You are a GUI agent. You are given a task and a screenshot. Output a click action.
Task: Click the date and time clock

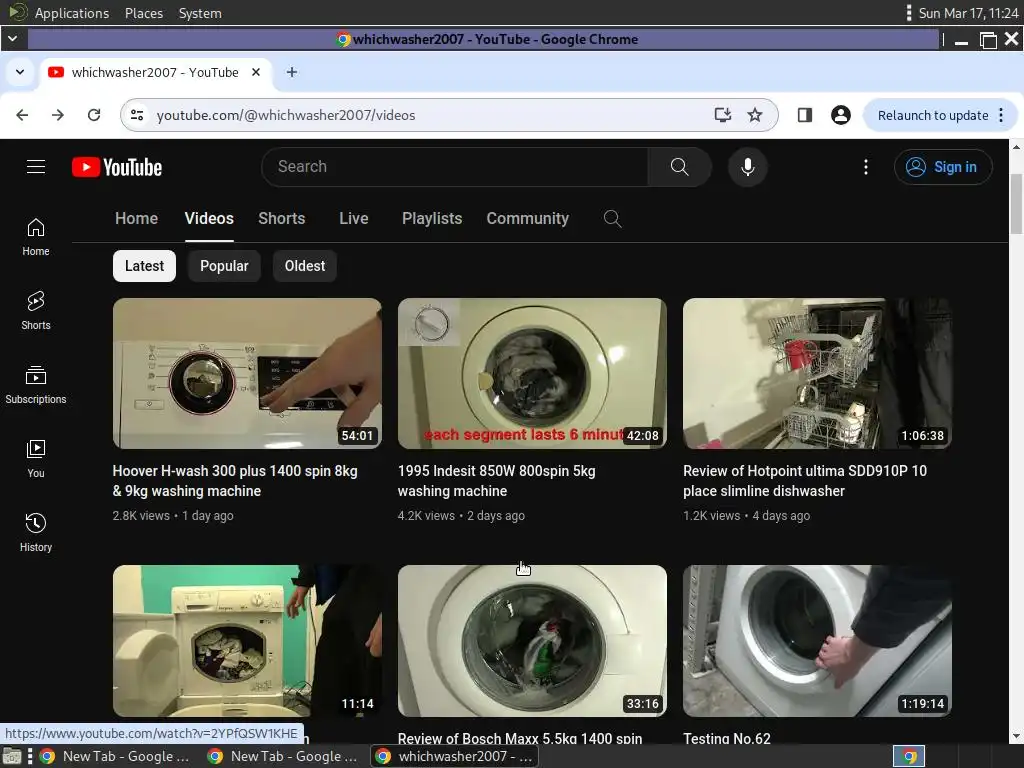point(968,13)
